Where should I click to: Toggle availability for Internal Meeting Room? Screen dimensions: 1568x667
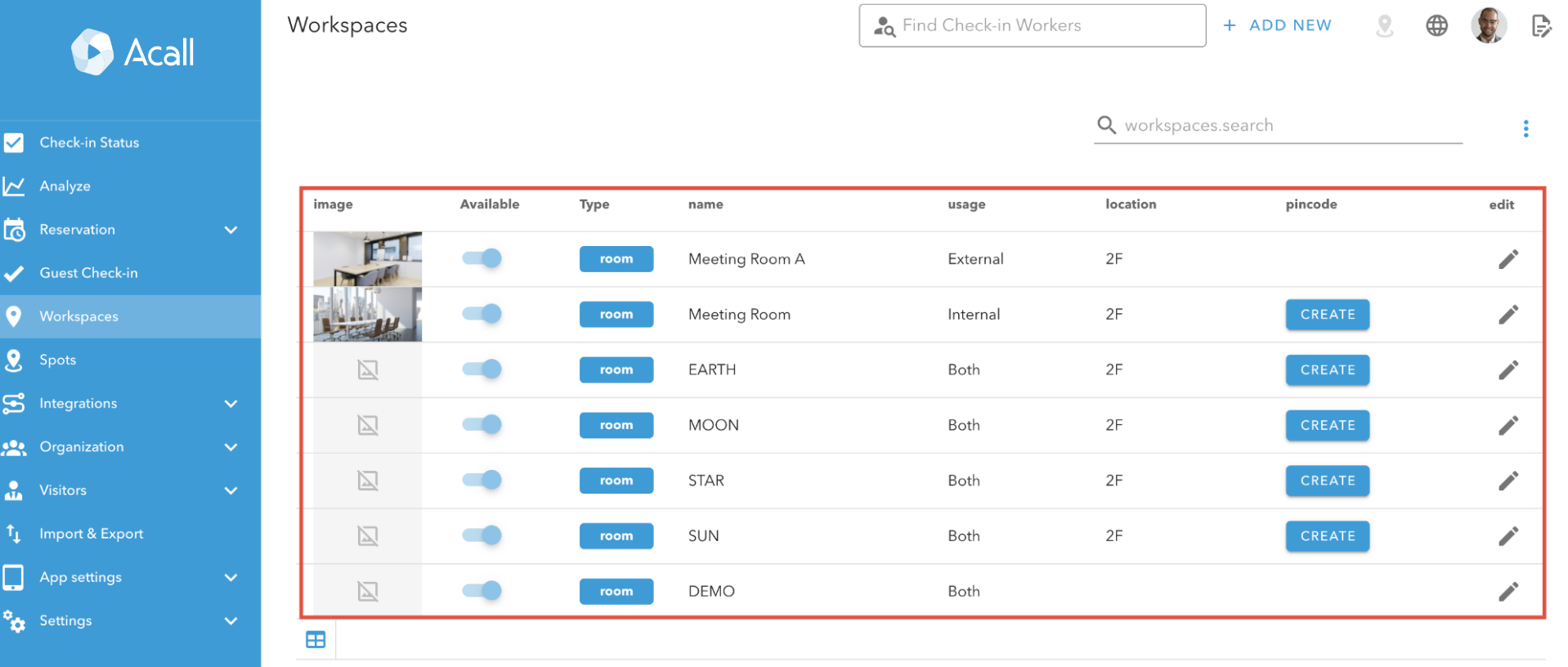[482, 314]
